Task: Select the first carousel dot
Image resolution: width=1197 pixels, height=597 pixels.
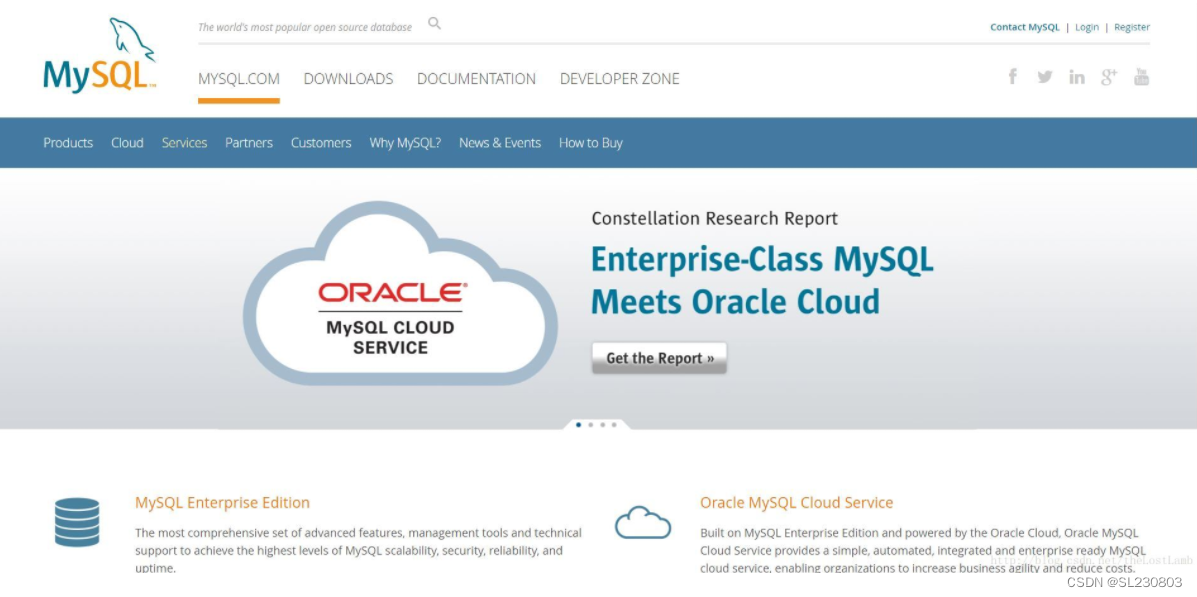Action: click(x=579, y=424)
